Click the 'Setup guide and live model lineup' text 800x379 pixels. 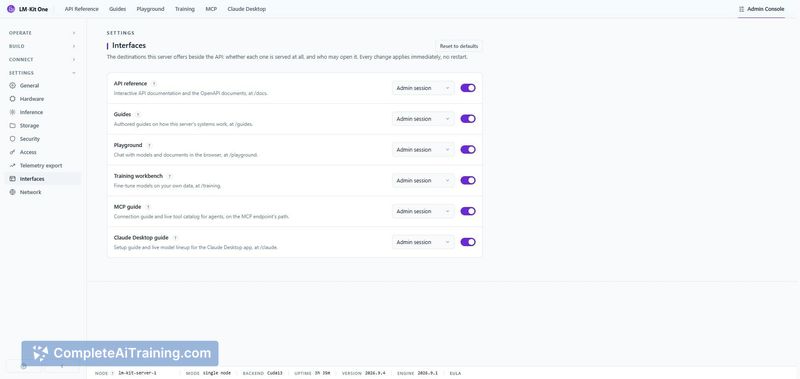coord(195,247)
